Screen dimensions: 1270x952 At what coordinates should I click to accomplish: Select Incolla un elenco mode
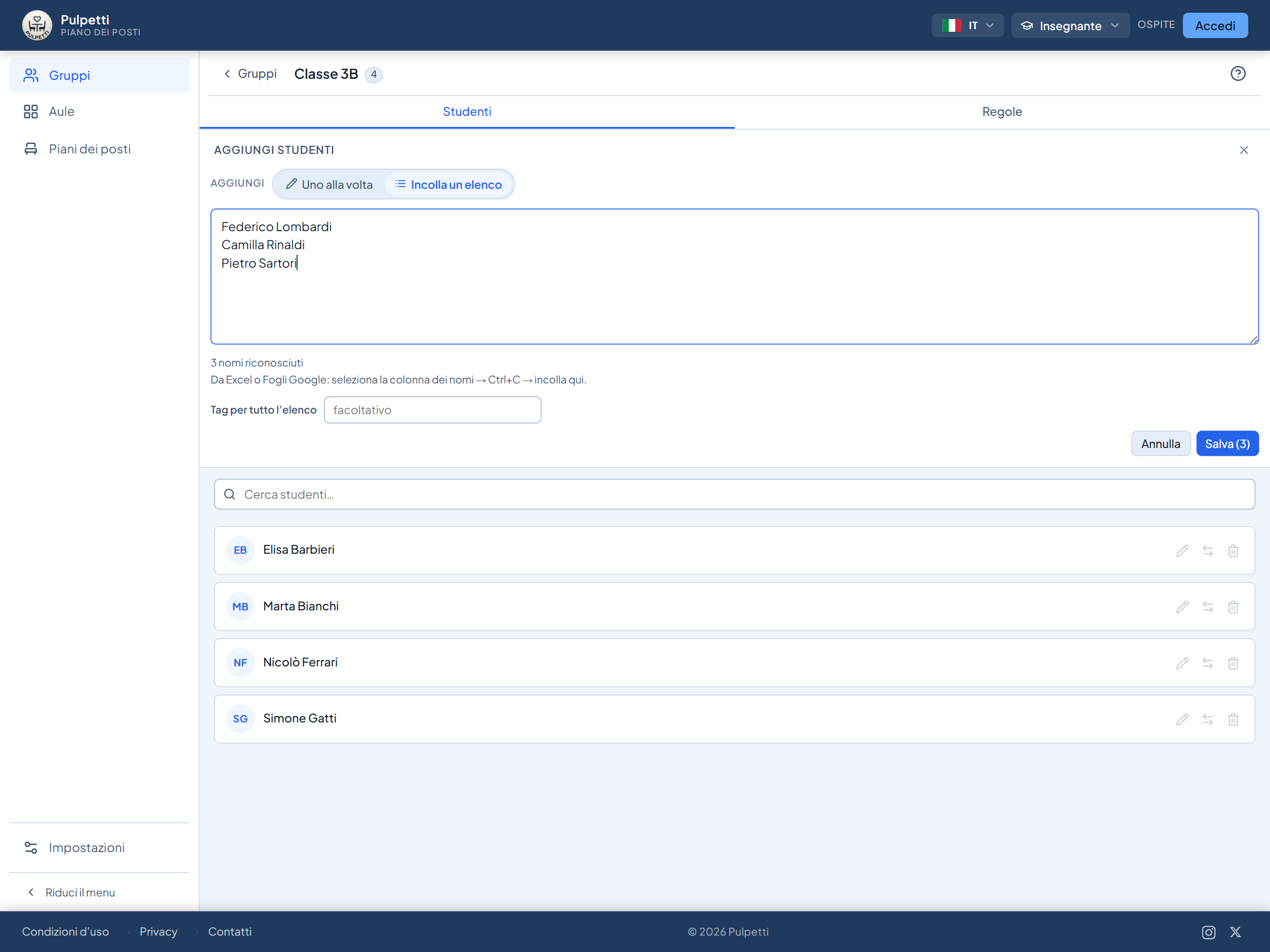coord(448,185)
